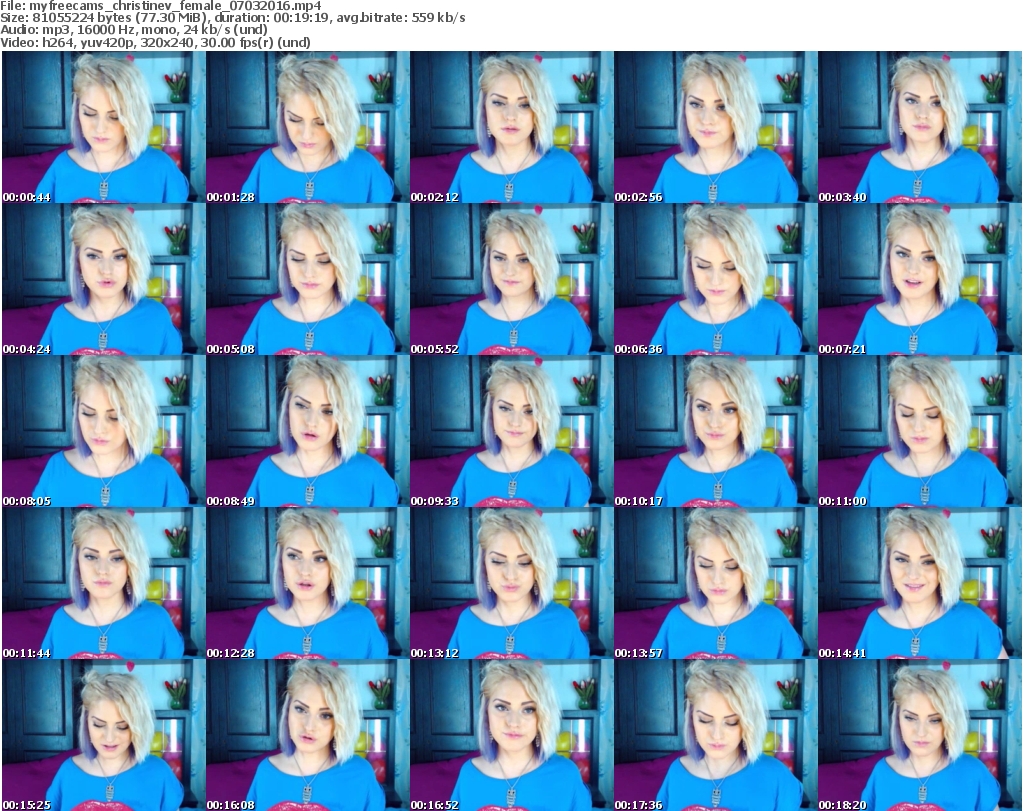Image resolution: width=1024 pixels, height=811 pixels.
Task: Select the thumbnail stamped 00:02:12
Action: pos(511,127)
